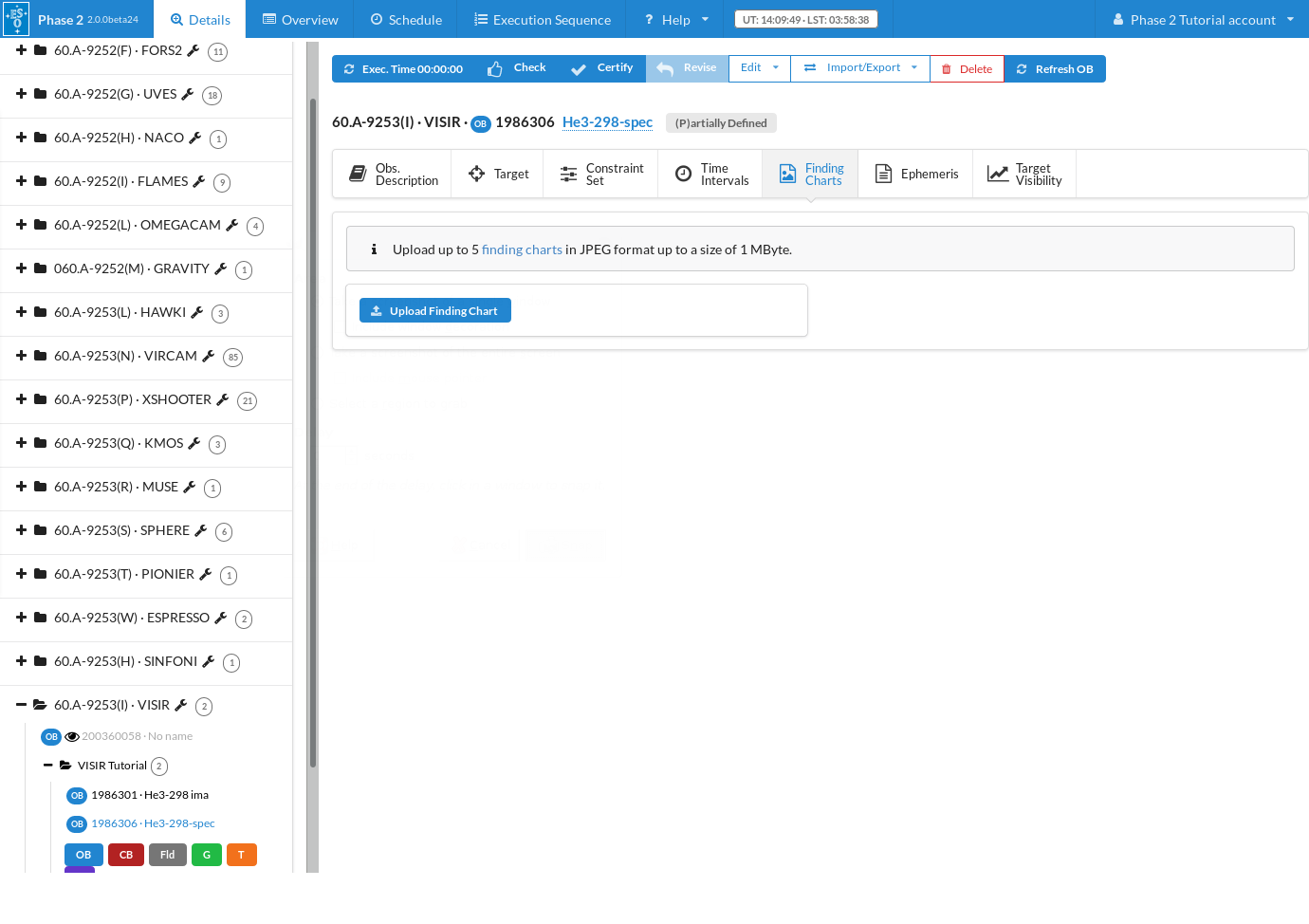Open the finding charts help link
The width and height of the screenshot is (1309, 924).
pyautogui.click(x=522, y=249)
